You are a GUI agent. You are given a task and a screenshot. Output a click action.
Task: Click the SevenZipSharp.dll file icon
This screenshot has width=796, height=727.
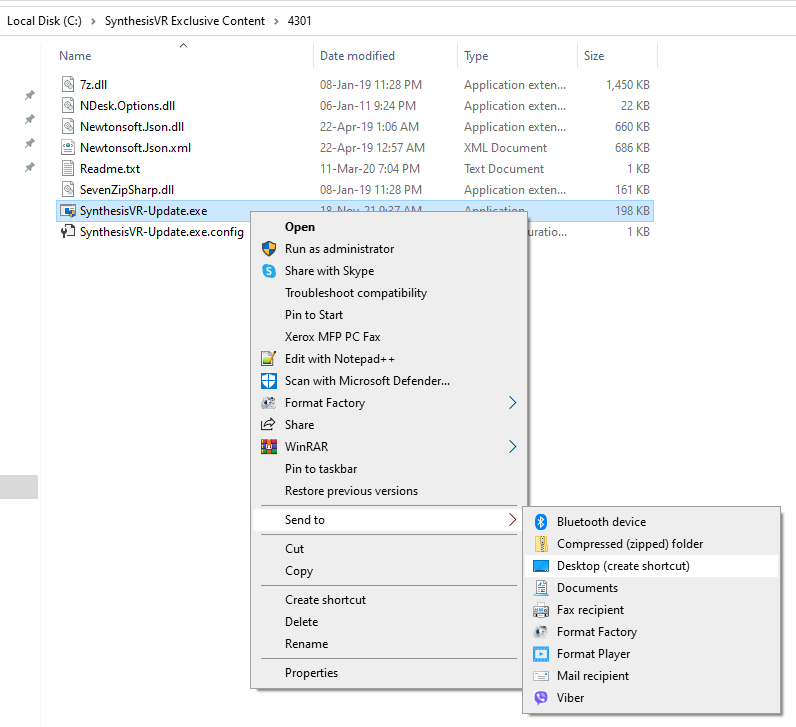68,189
